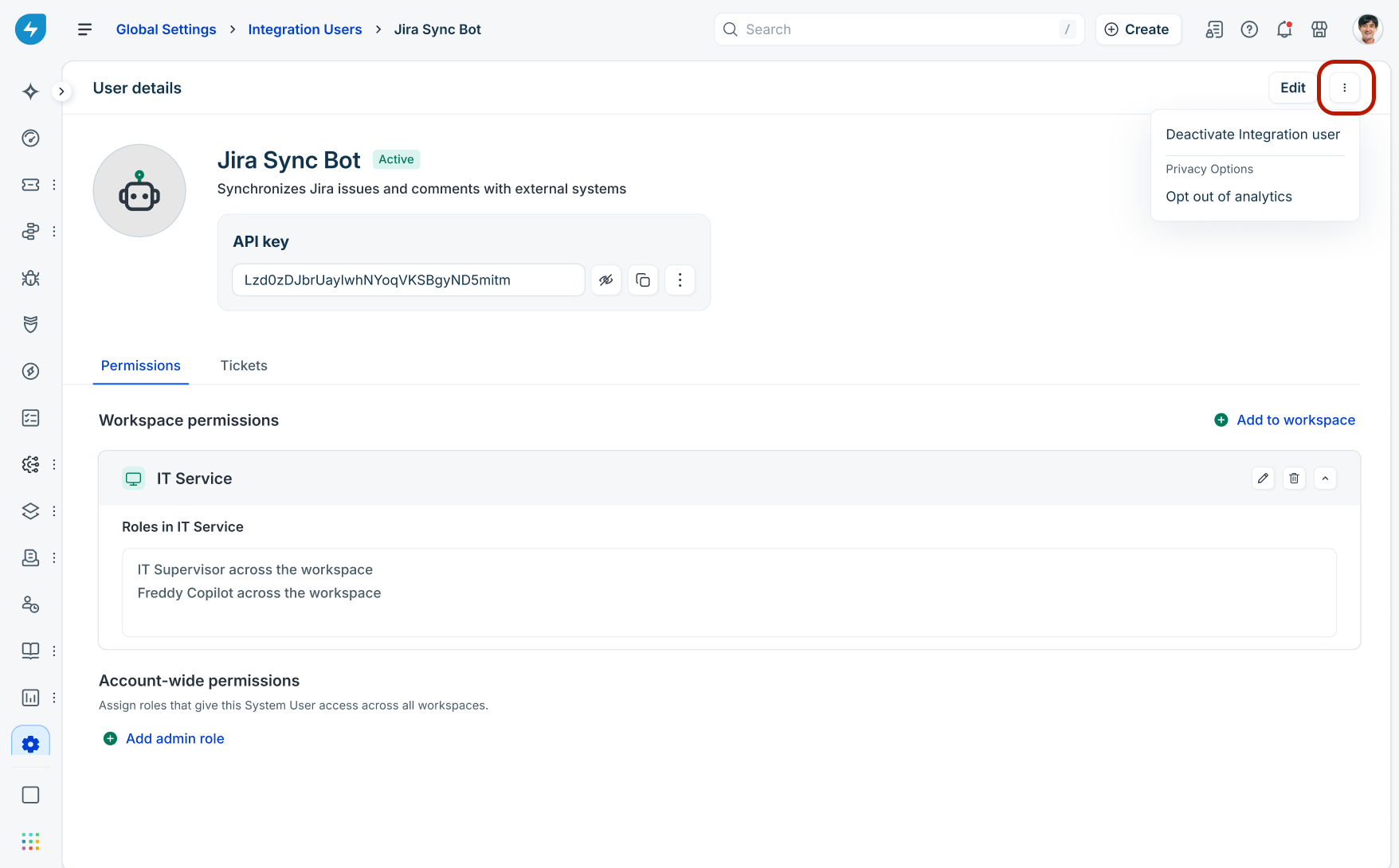Open the colorful apps grid switcher
1399x868 pixels.
[x=30, y=842]
